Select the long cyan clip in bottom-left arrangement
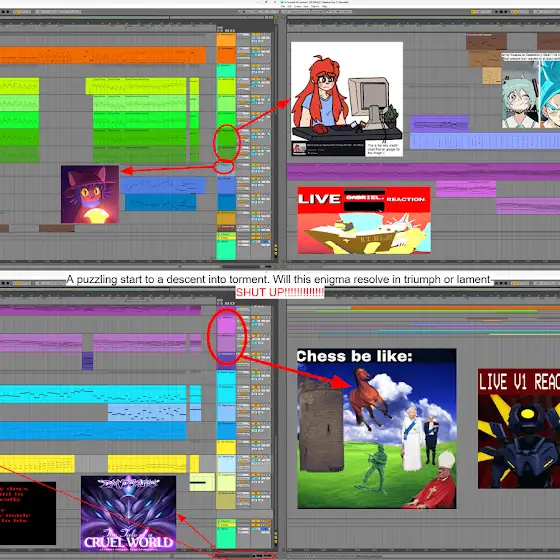 [93, 394]
